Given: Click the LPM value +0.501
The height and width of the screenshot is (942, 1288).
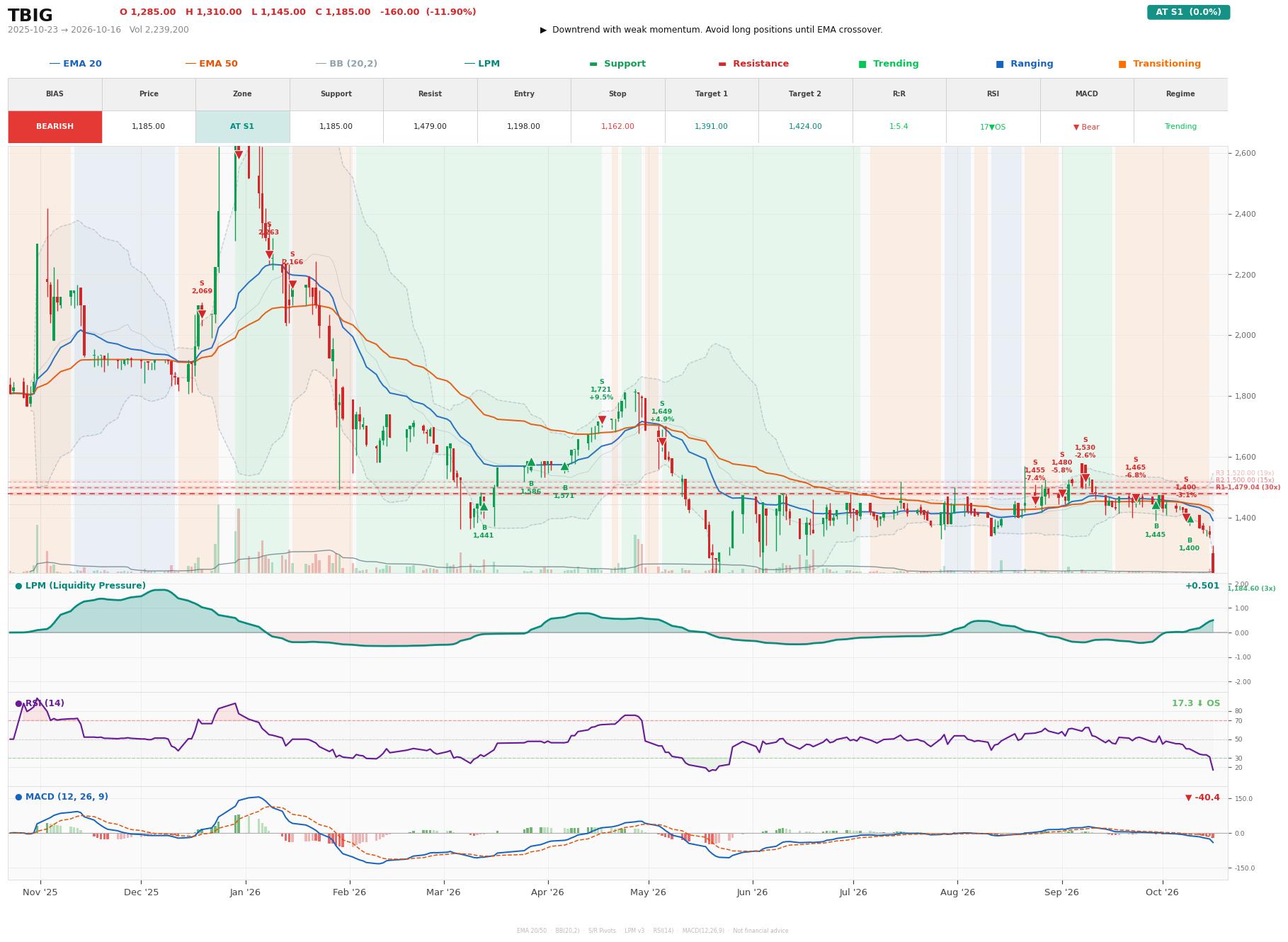Looking at the screenshot, I should tap(1202, 586).
